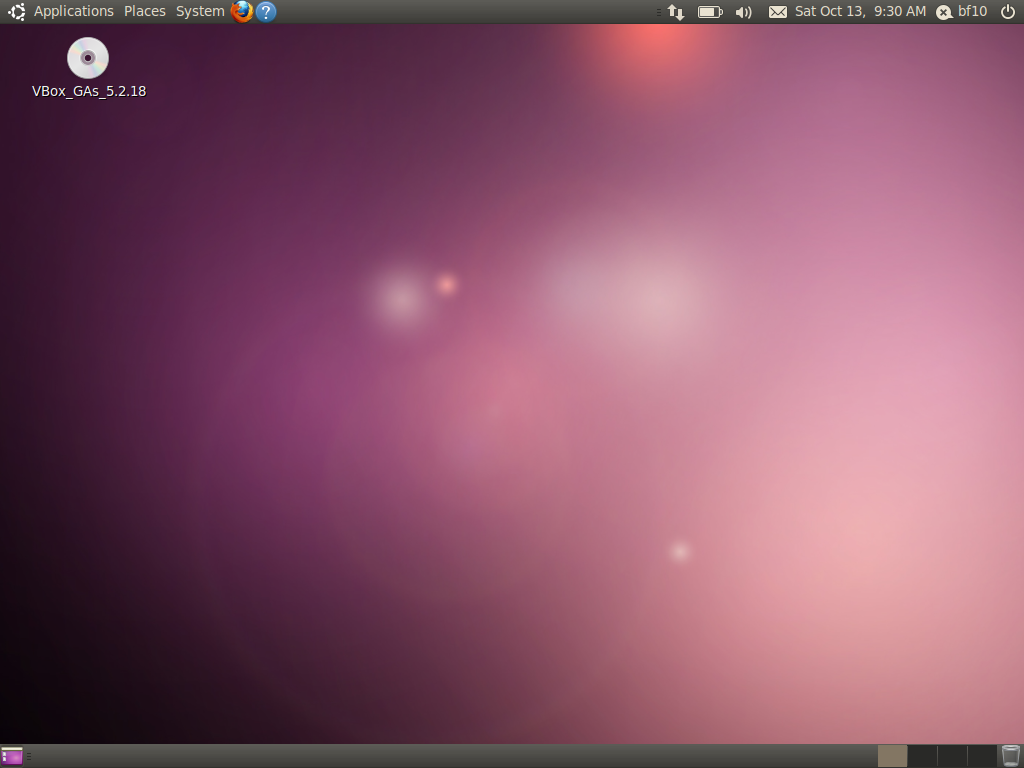Open the Places menu
The width and height of the screenshot is (1024, 768).
(145, 12)
